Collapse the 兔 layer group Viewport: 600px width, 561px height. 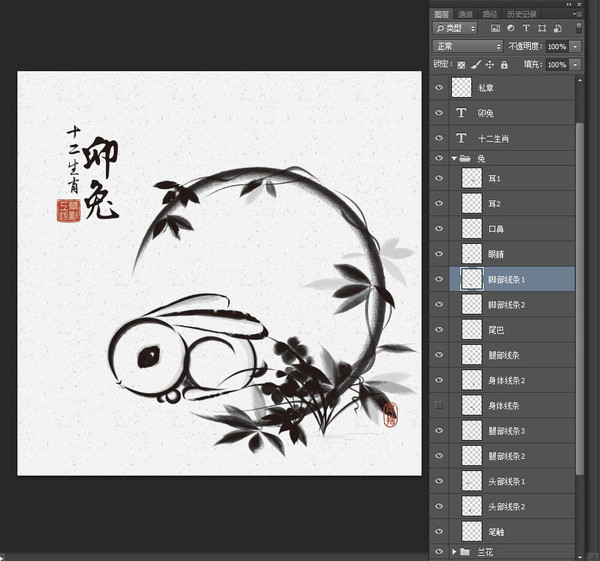[454, 158]
